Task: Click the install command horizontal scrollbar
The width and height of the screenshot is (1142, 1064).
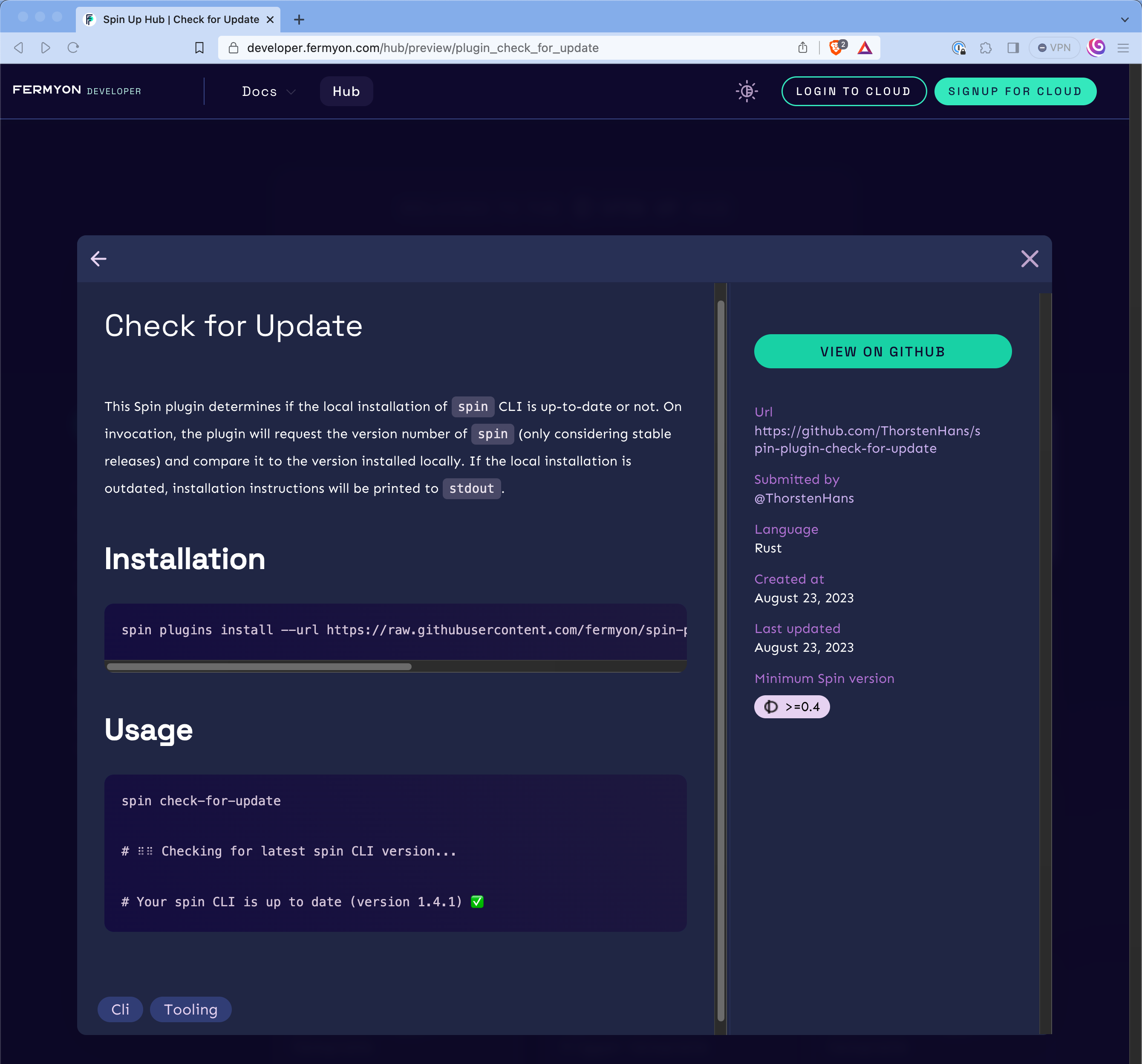Action: coord(259,666)
